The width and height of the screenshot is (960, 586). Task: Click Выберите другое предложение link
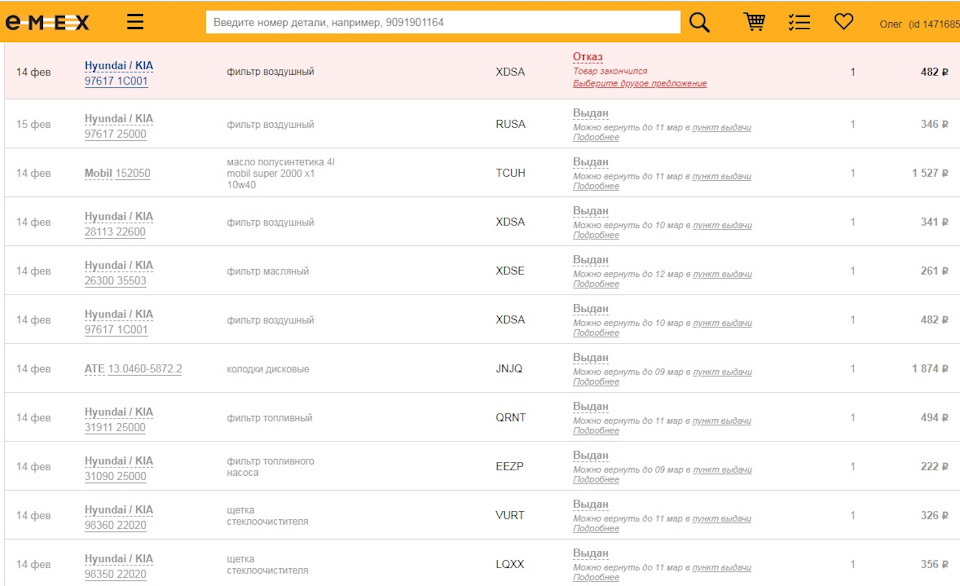point(640,83)
